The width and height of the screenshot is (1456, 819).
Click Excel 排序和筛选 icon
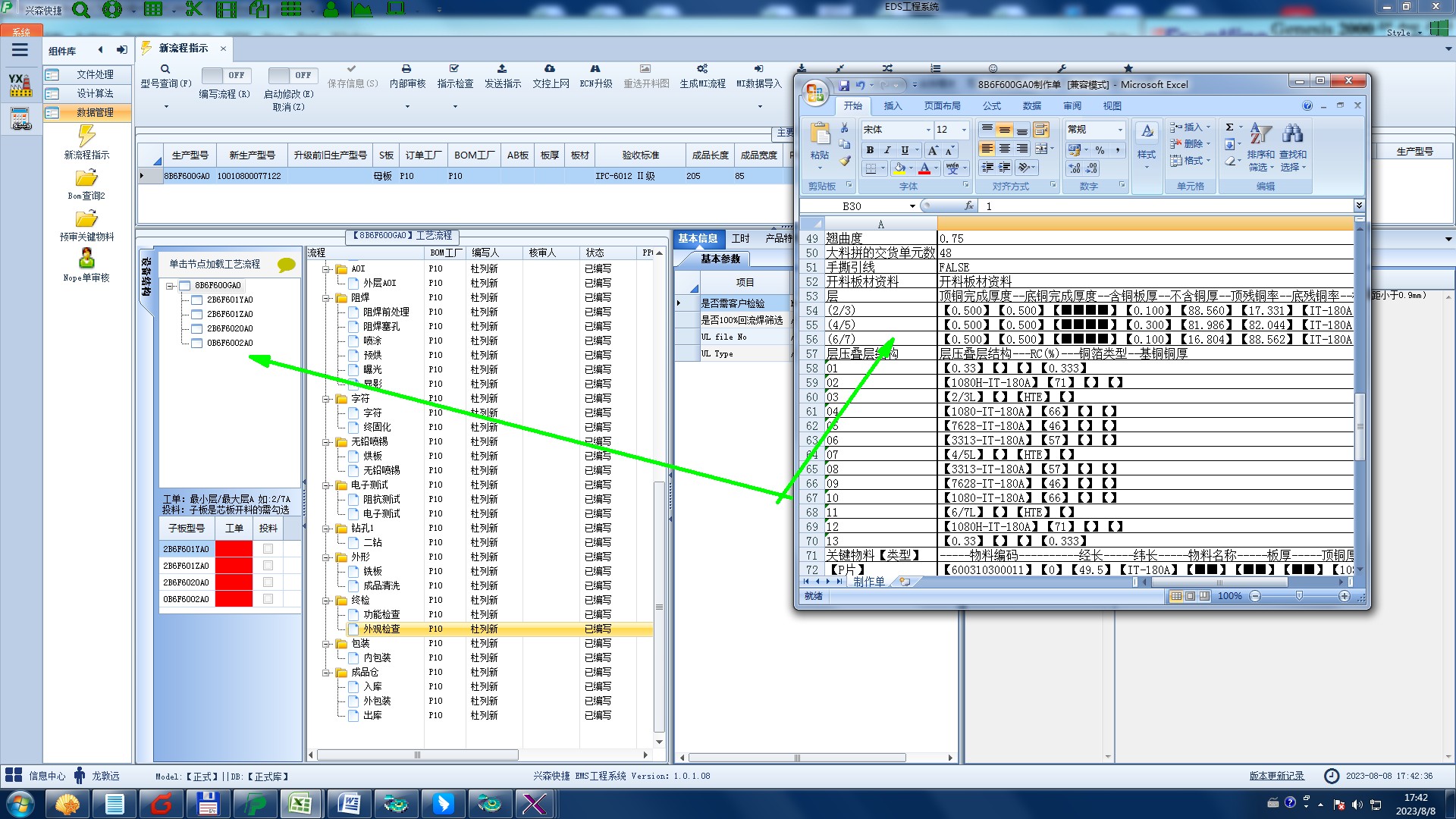(1261, 133)
